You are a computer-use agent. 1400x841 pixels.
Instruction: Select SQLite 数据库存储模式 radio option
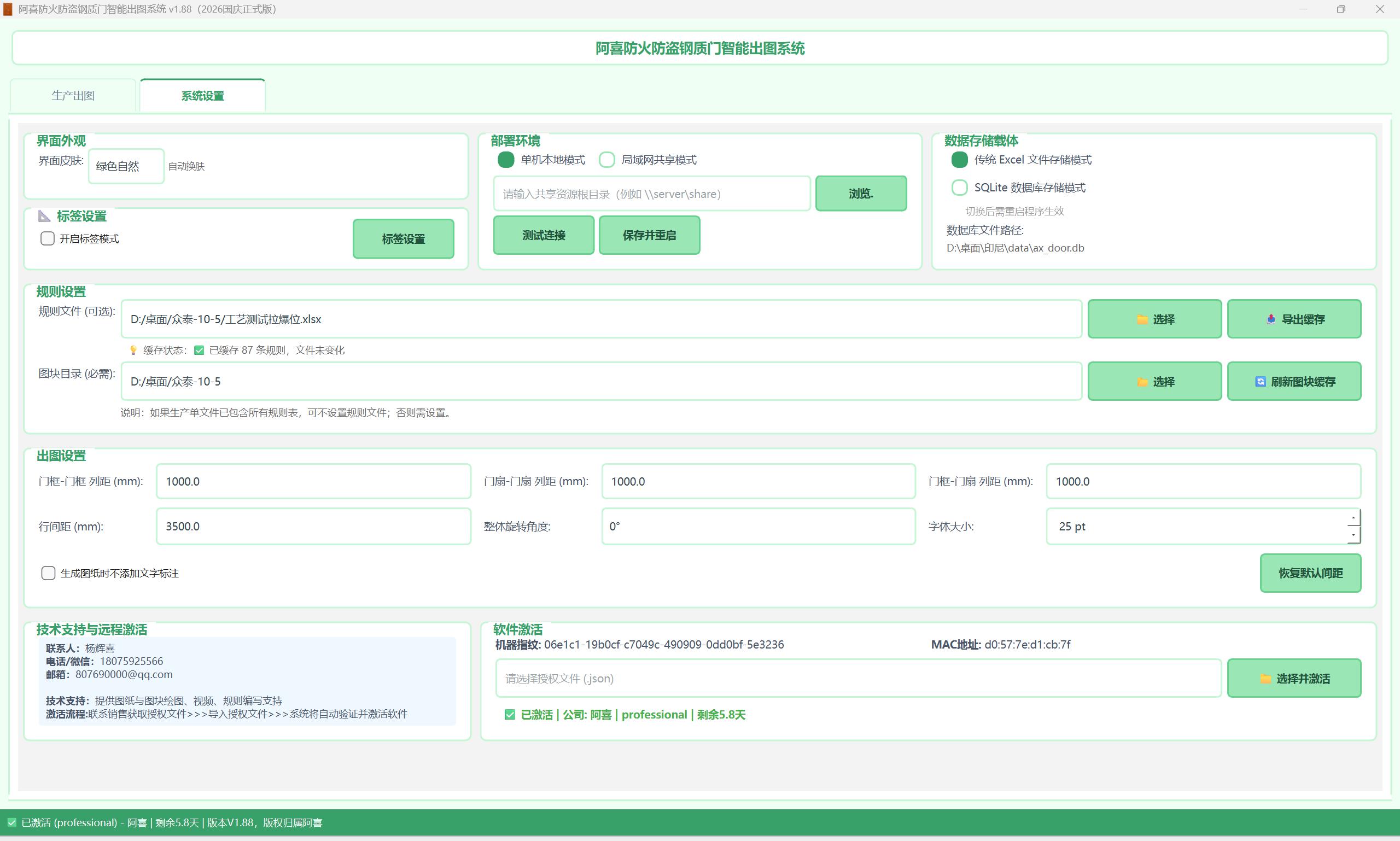[959, 188]
